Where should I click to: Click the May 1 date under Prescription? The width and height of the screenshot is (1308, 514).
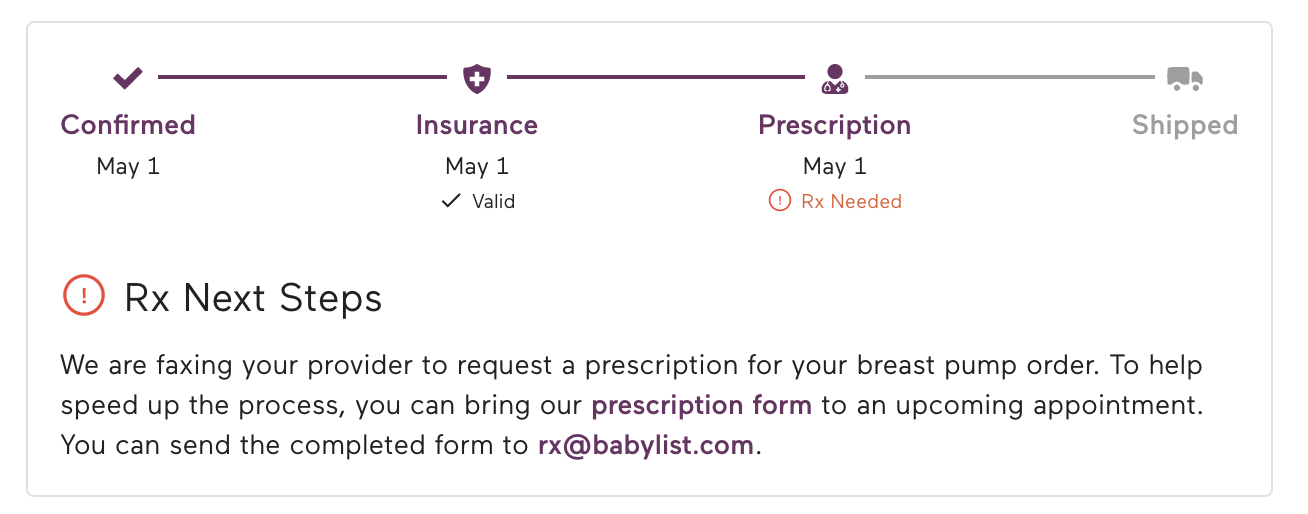pos(834,166)
